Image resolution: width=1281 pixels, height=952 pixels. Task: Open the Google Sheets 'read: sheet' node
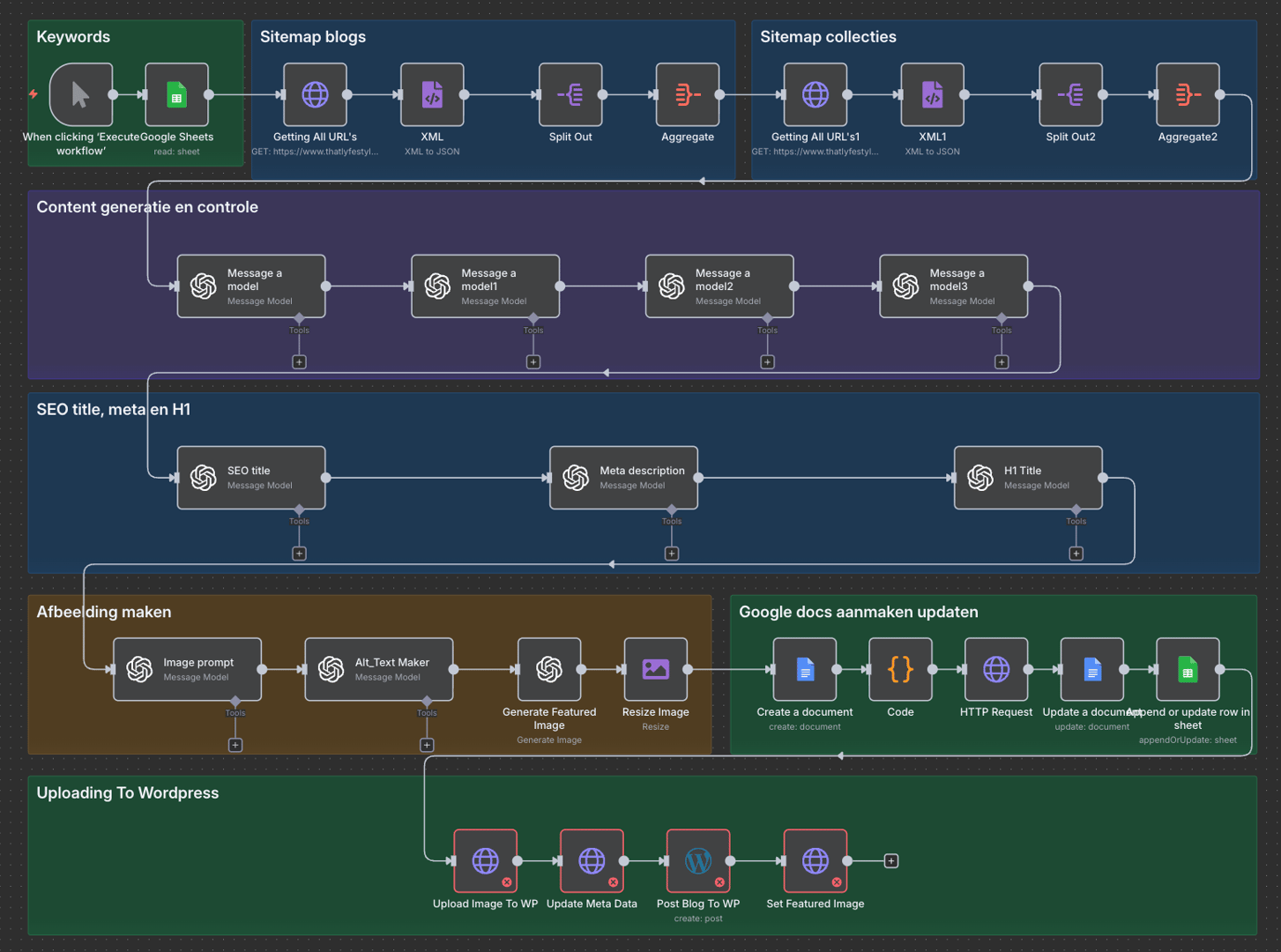tap(176, 94)
